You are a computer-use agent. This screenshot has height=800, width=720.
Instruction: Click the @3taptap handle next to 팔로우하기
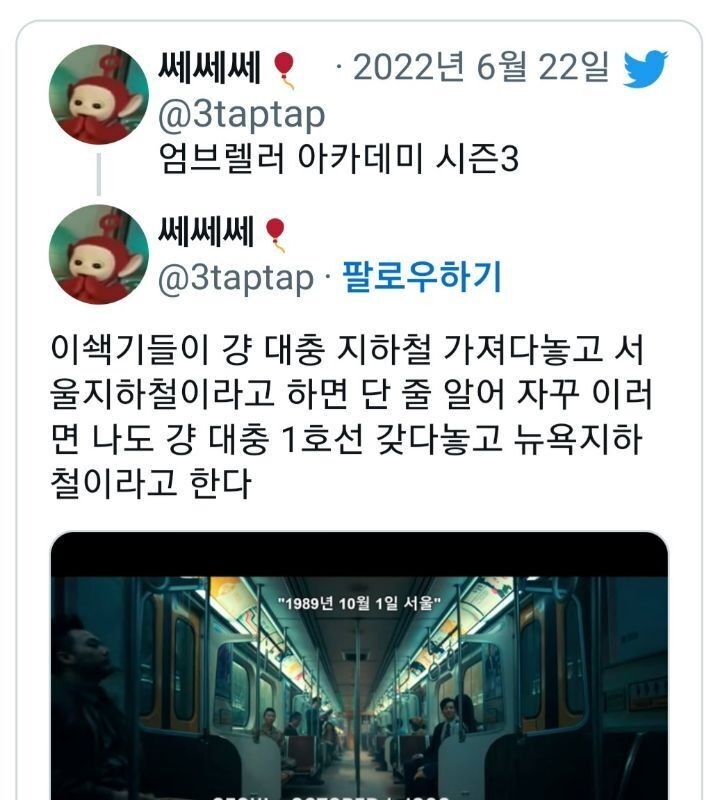[x=235, y=278]
